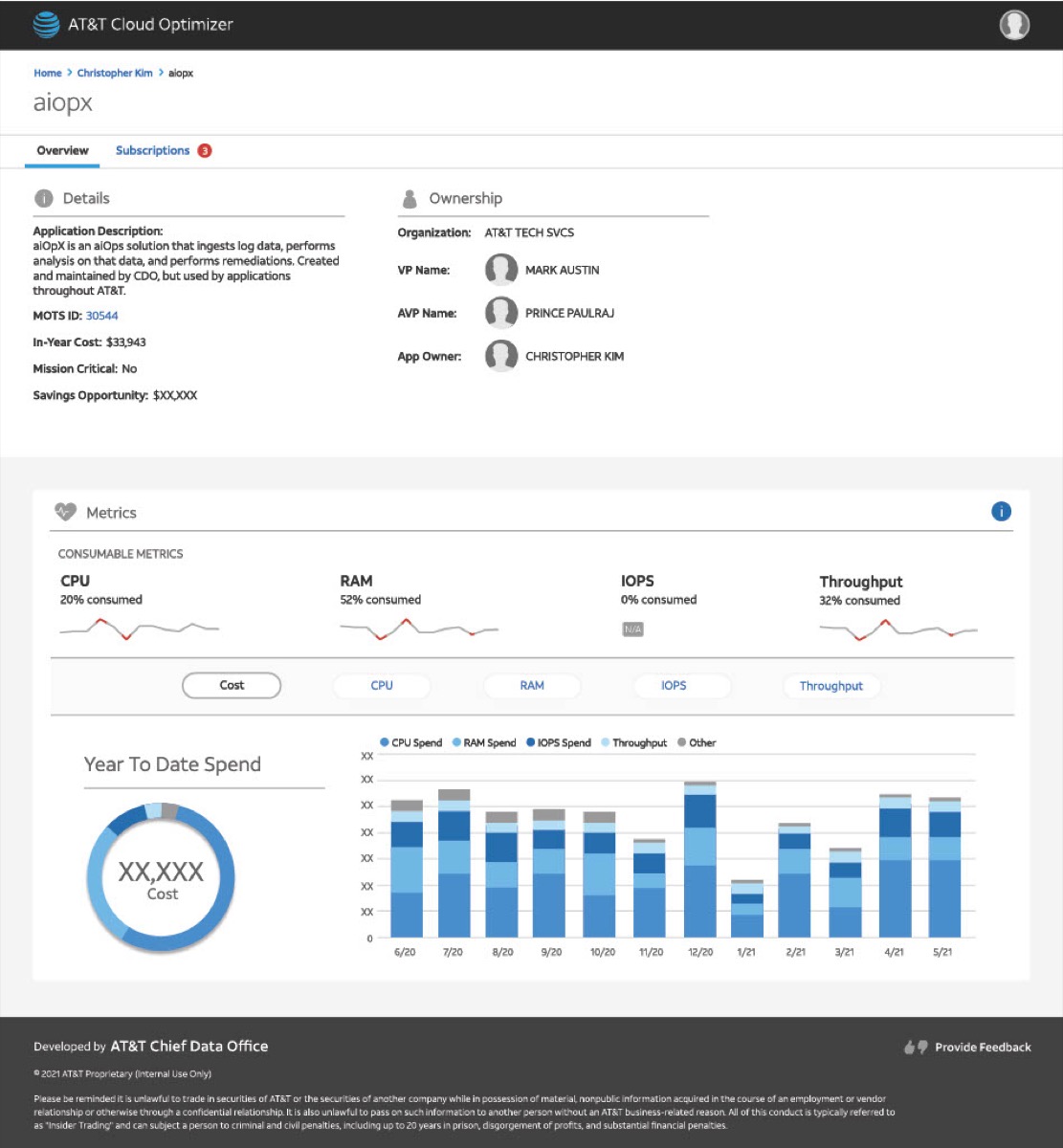Switch to the Overview tab
This screenshot has width=1063, height=1148.
coord(62,150)
